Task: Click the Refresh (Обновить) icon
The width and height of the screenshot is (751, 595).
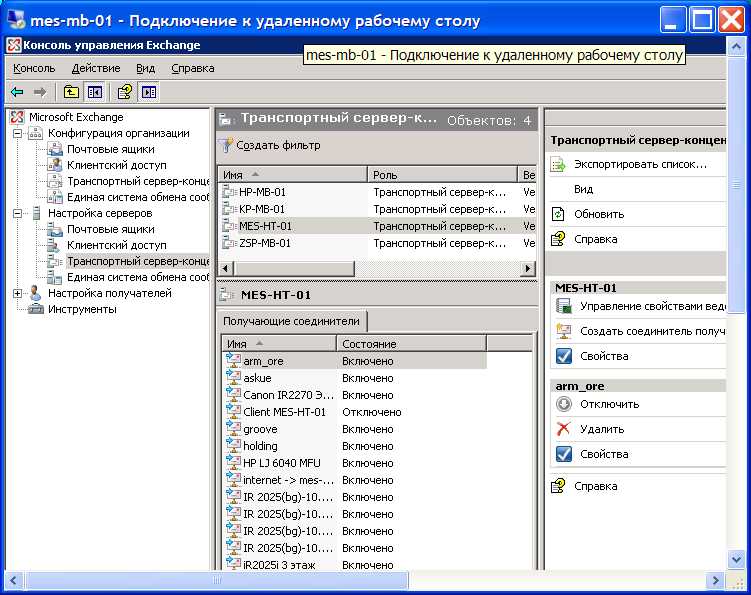Action: (558, 214)
